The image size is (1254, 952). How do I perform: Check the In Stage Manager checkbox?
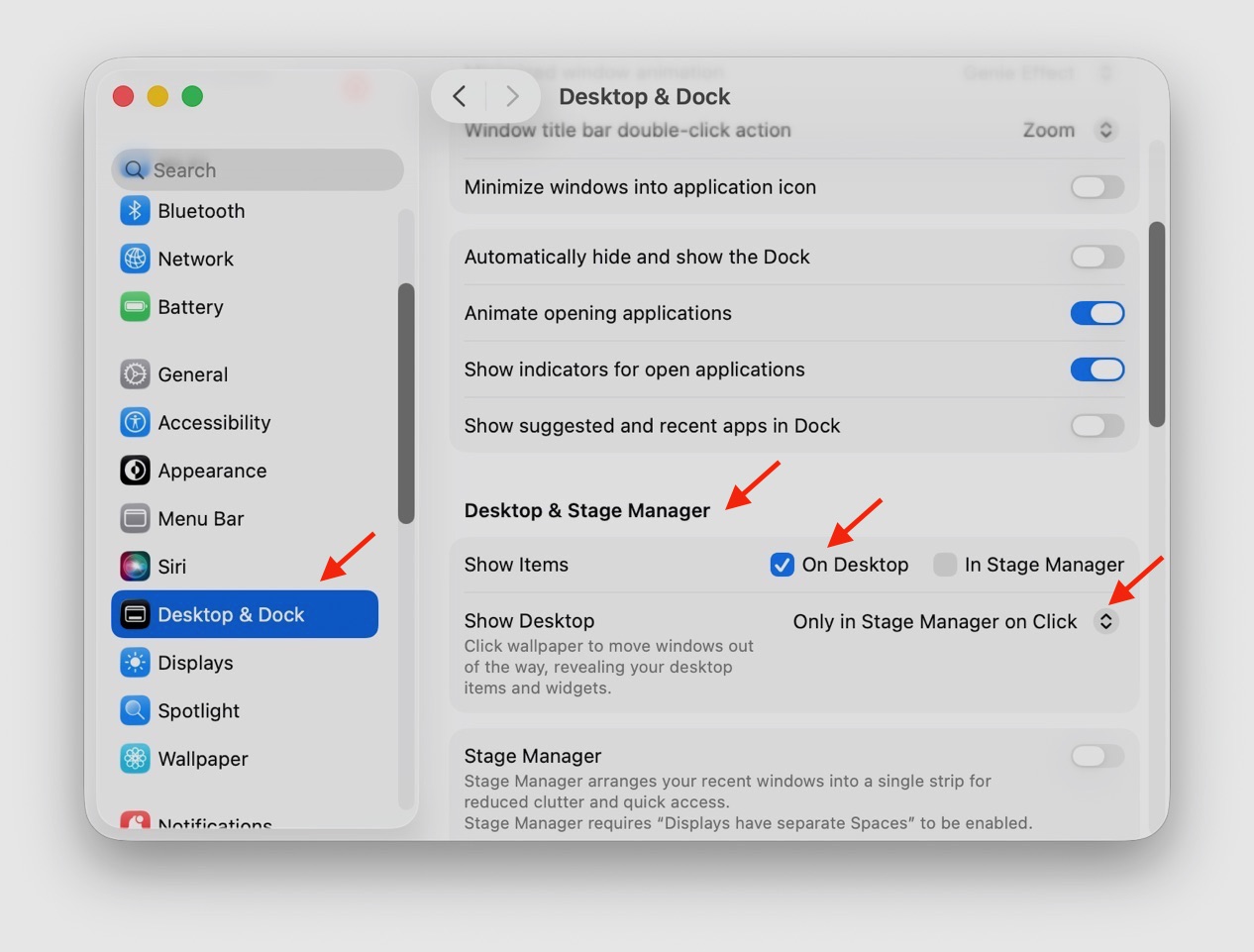945,565
